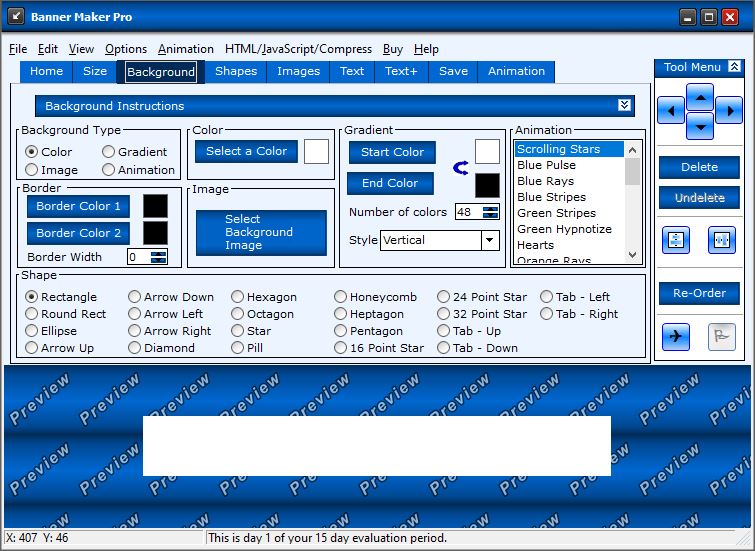The width and height of the screenshot is (755, 551).
Task: Switch to the Shapes tab
Action: point(236,71)
